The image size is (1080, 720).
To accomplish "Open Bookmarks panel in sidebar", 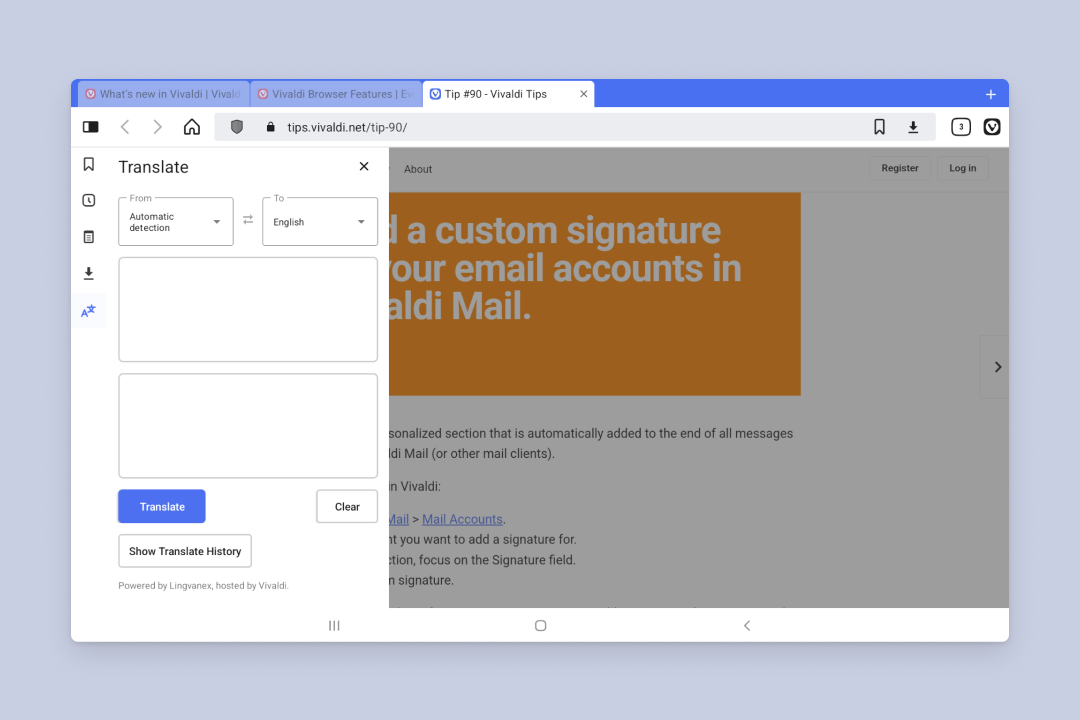I will (x=89, y=164).
